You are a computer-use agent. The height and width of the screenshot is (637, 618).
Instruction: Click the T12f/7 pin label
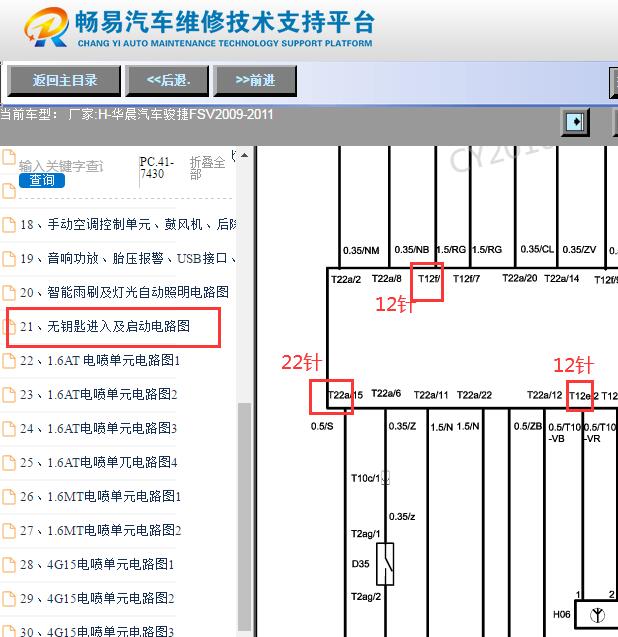click(466, 279)
